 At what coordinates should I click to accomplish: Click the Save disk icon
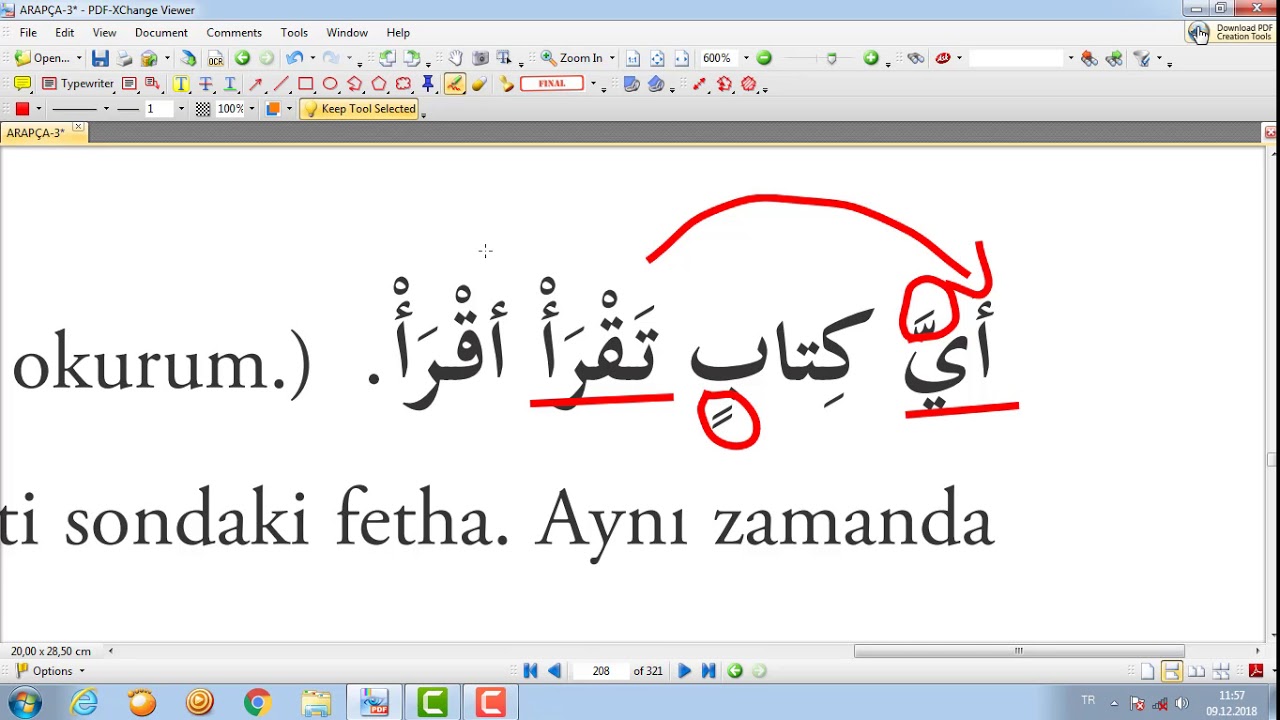point(100,58)
